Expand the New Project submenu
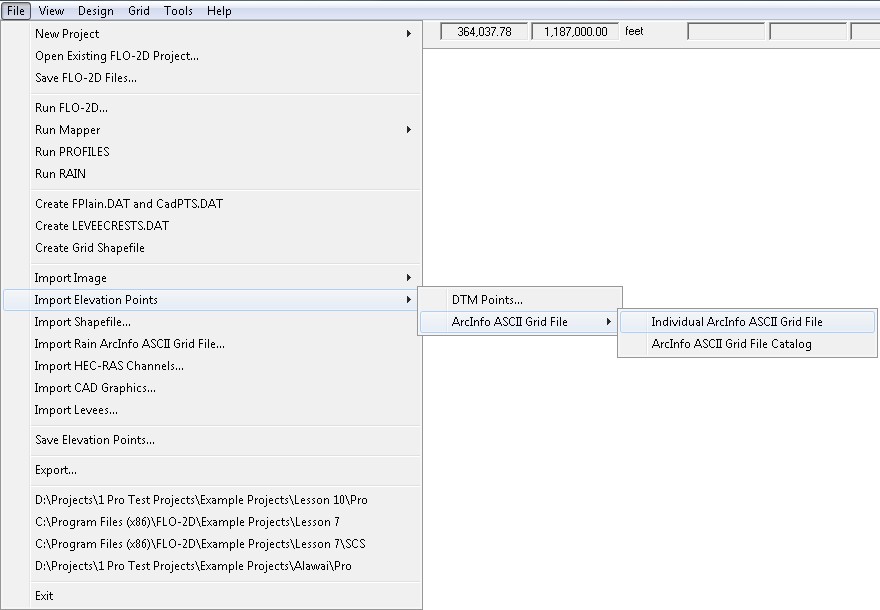 pyautogui.click(x=67, y=34)
